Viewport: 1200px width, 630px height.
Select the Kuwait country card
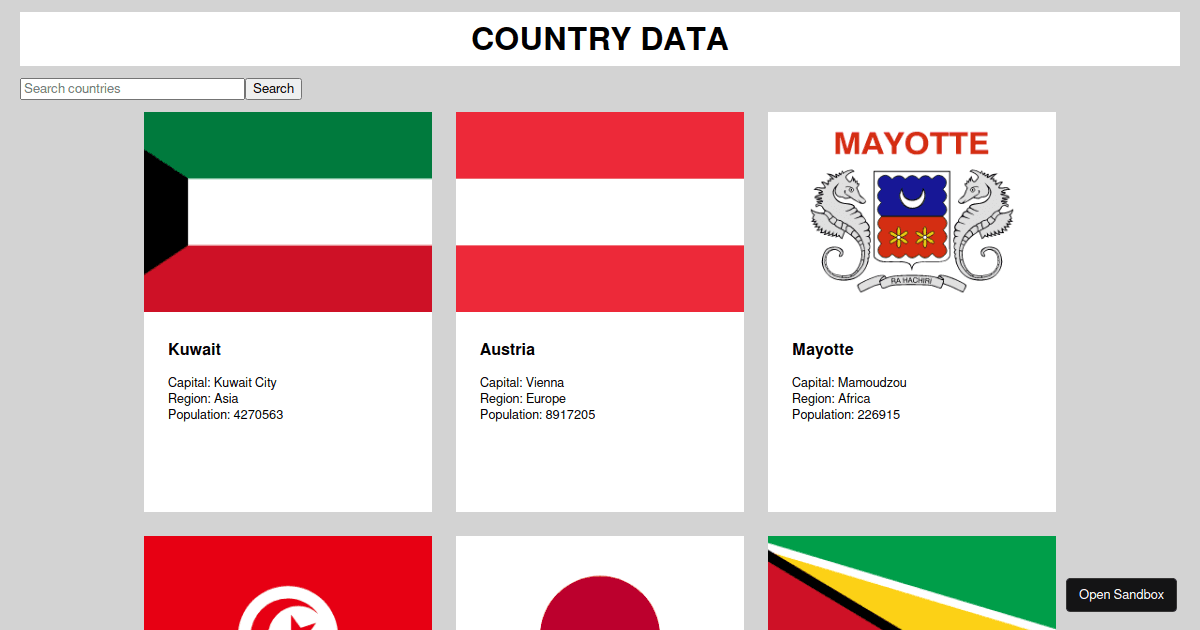pos(287,450)
